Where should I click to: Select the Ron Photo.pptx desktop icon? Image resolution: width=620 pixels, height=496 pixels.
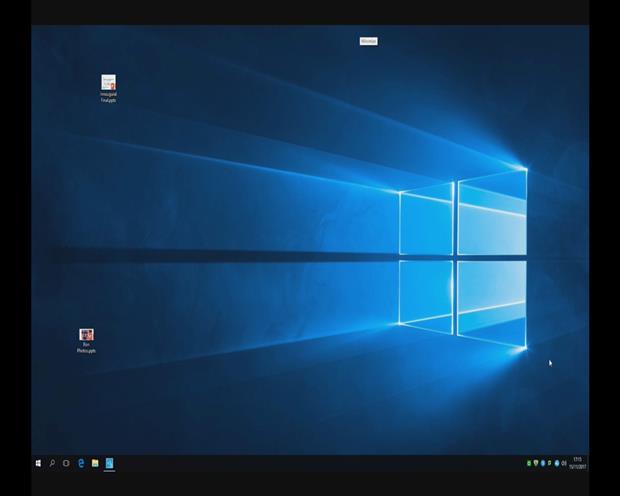click(x=86, y=335)
